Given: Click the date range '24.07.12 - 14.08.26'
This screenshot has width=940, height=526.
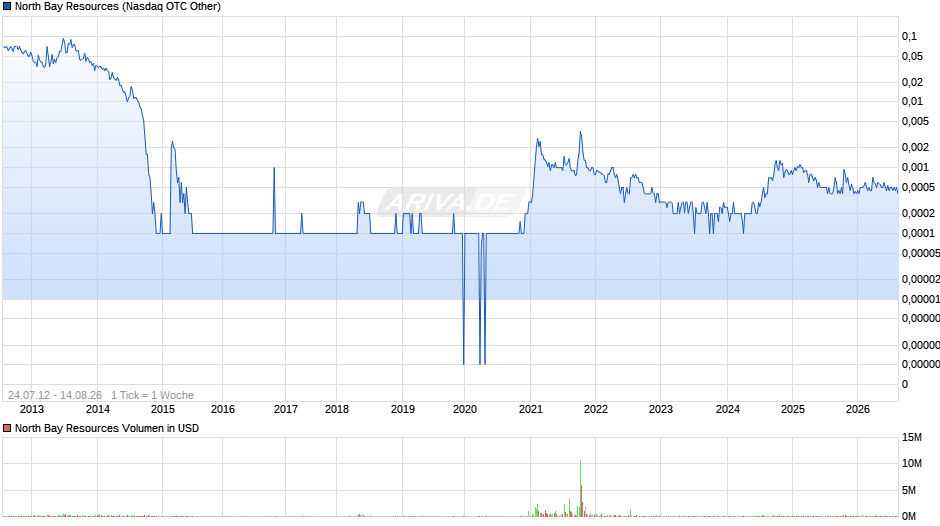Looking at the screenshot, I should pyautogui.click(x=55, y=395).
